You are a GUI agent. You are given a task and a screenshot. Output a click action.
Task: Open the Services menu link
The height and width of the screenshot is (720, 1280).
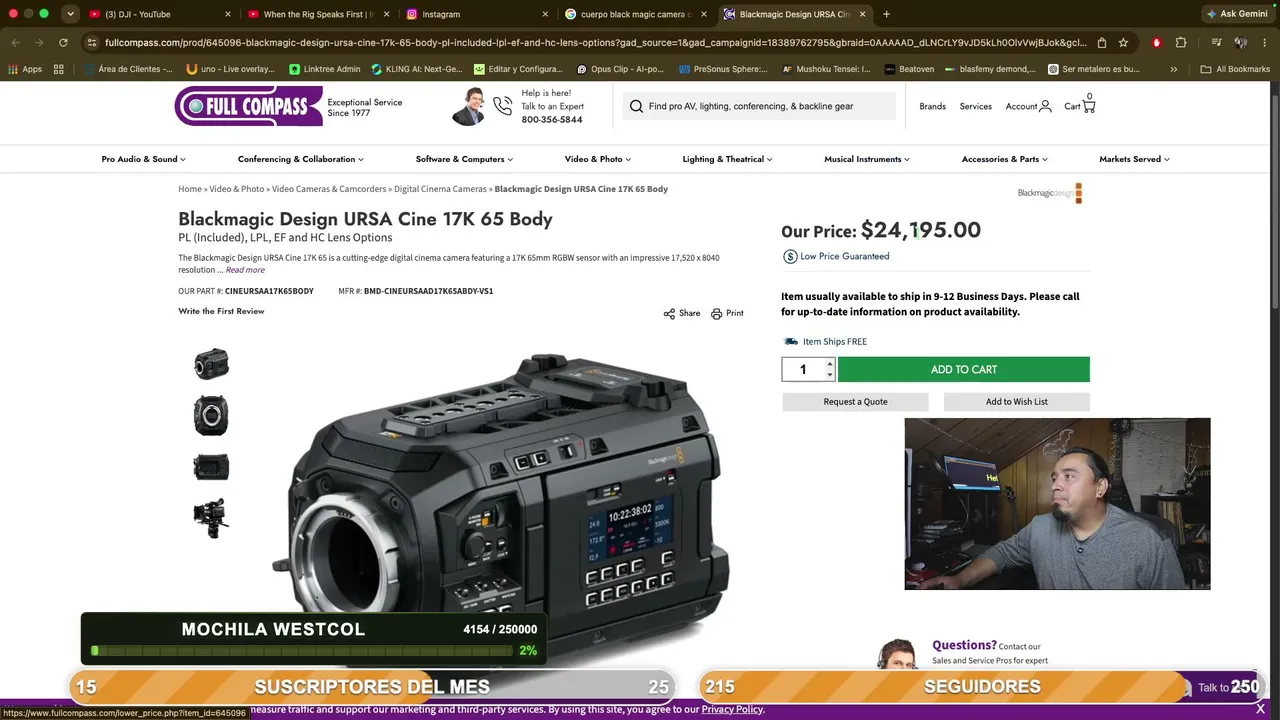coord(976,106)
